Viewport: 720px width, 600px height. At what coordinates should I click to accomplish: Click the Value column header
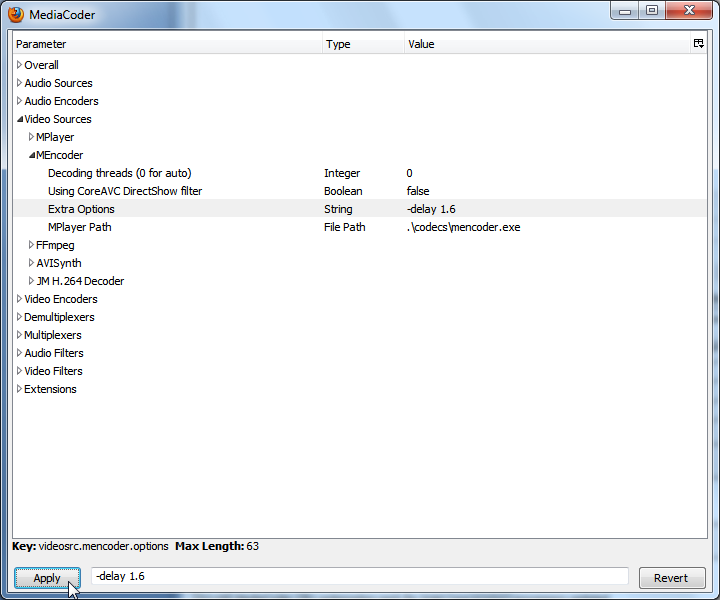coord(547,44)
